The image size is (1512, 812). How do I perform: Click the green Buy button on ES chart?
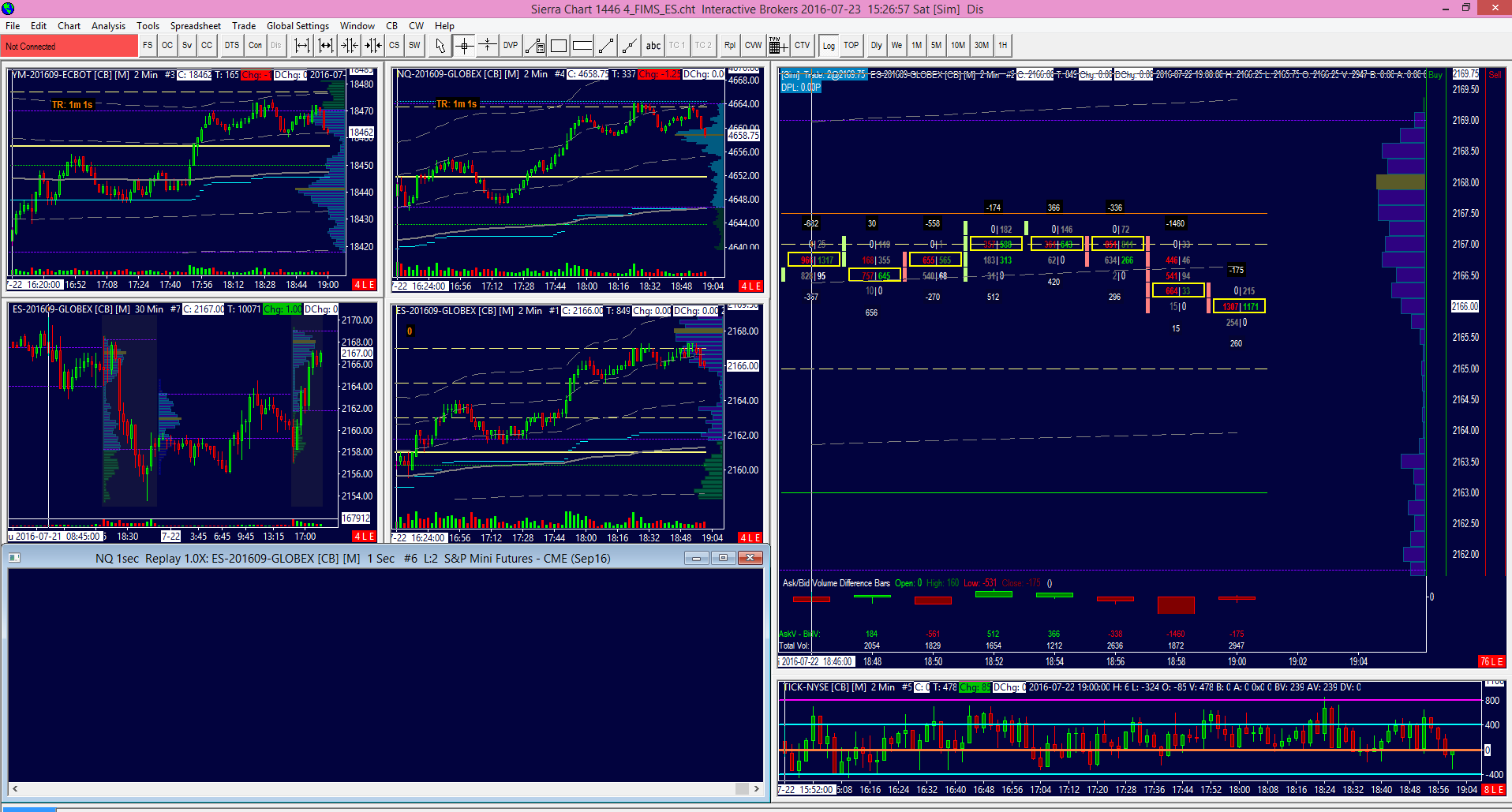tap(1435, 75)
